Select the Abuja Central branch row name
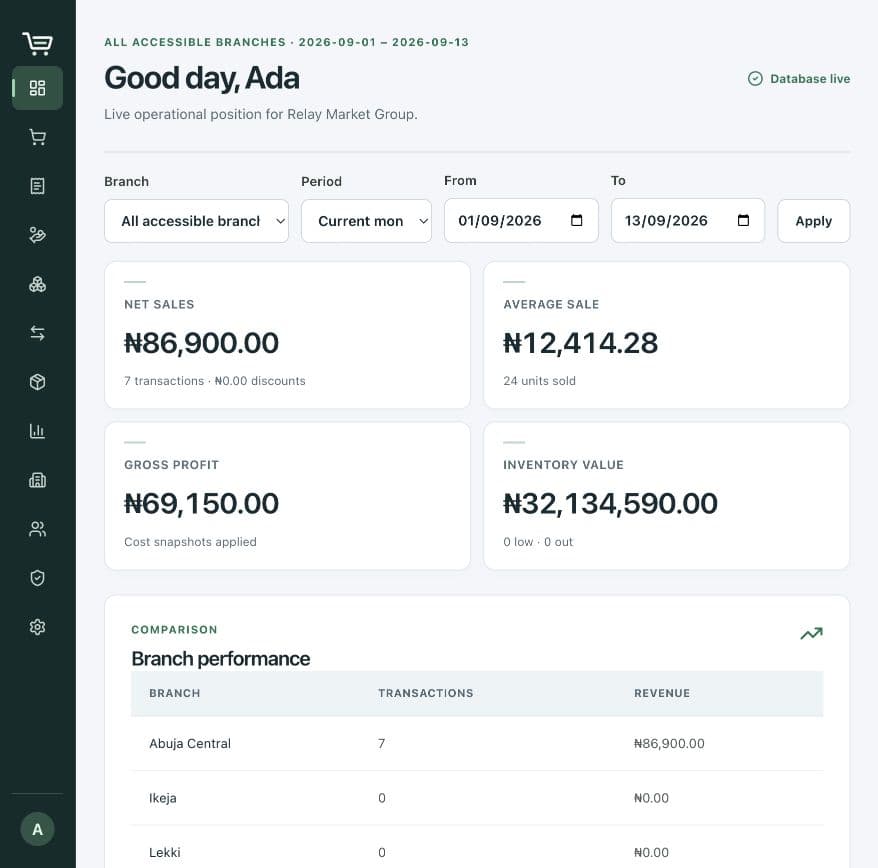The width and height of the screenshot is (878, 868). 190,744
